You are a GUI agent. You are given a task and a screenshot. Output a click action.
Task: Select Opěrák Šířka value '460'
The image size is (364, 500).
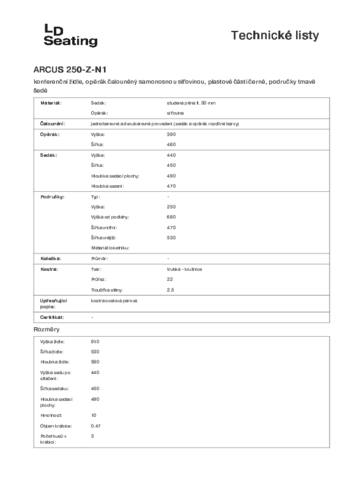171,144
